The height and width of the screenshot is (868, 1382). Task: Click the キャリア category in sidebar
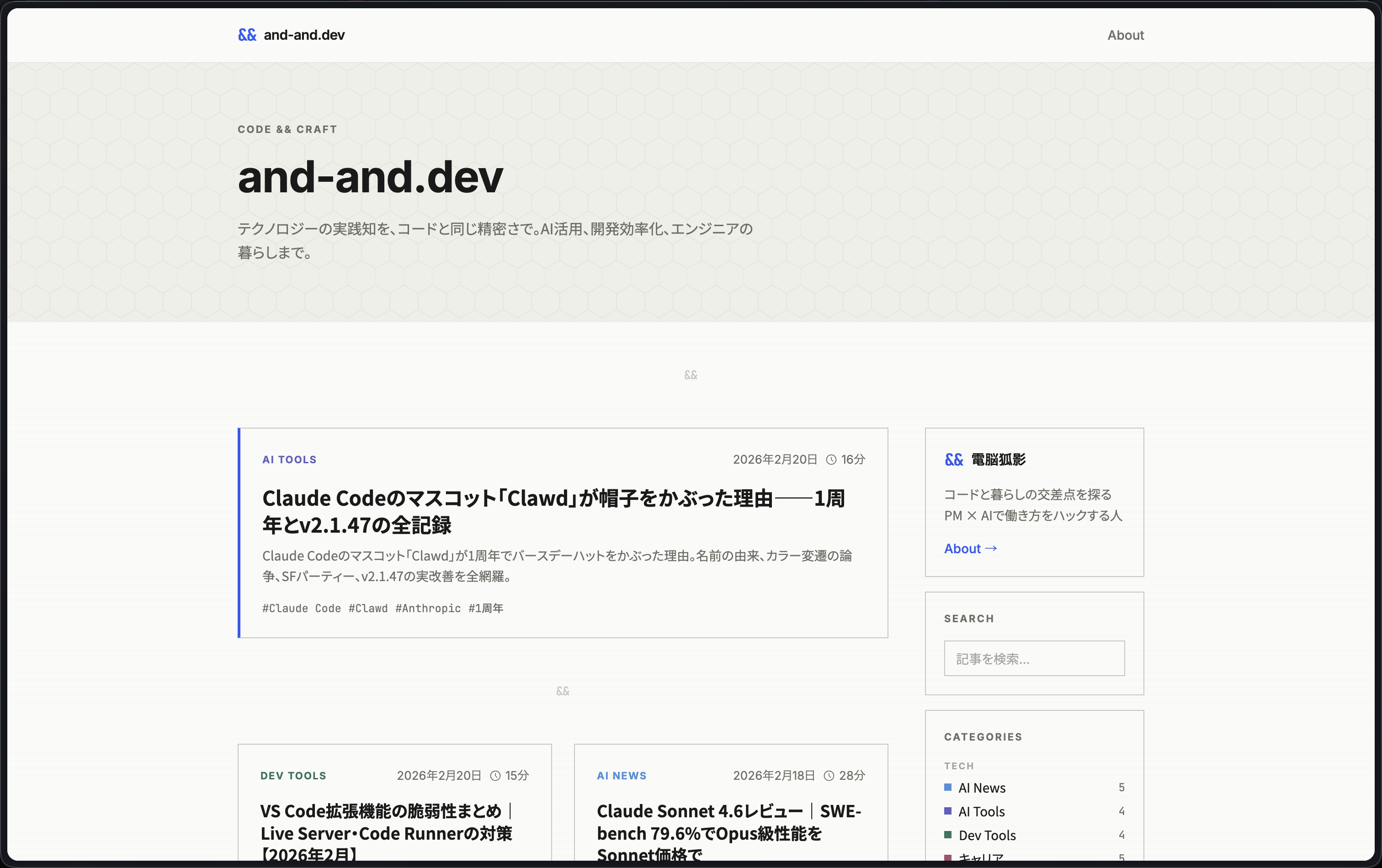click(x=981, y=857)
